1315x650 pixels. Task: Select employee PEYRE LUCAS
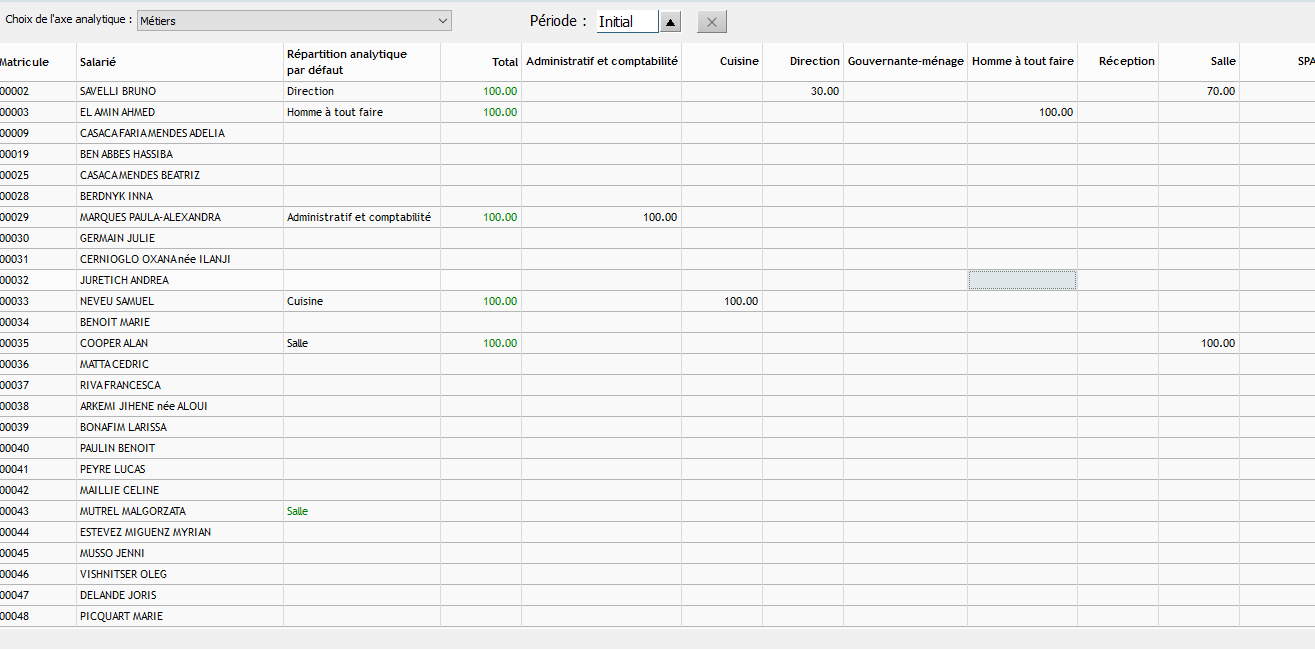(x=112, y=469)
